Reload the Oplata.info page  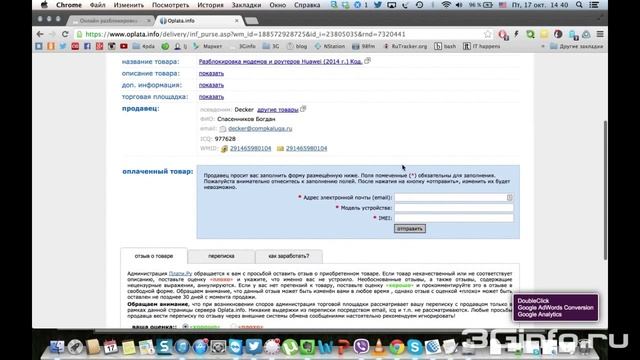pos(65,34)
